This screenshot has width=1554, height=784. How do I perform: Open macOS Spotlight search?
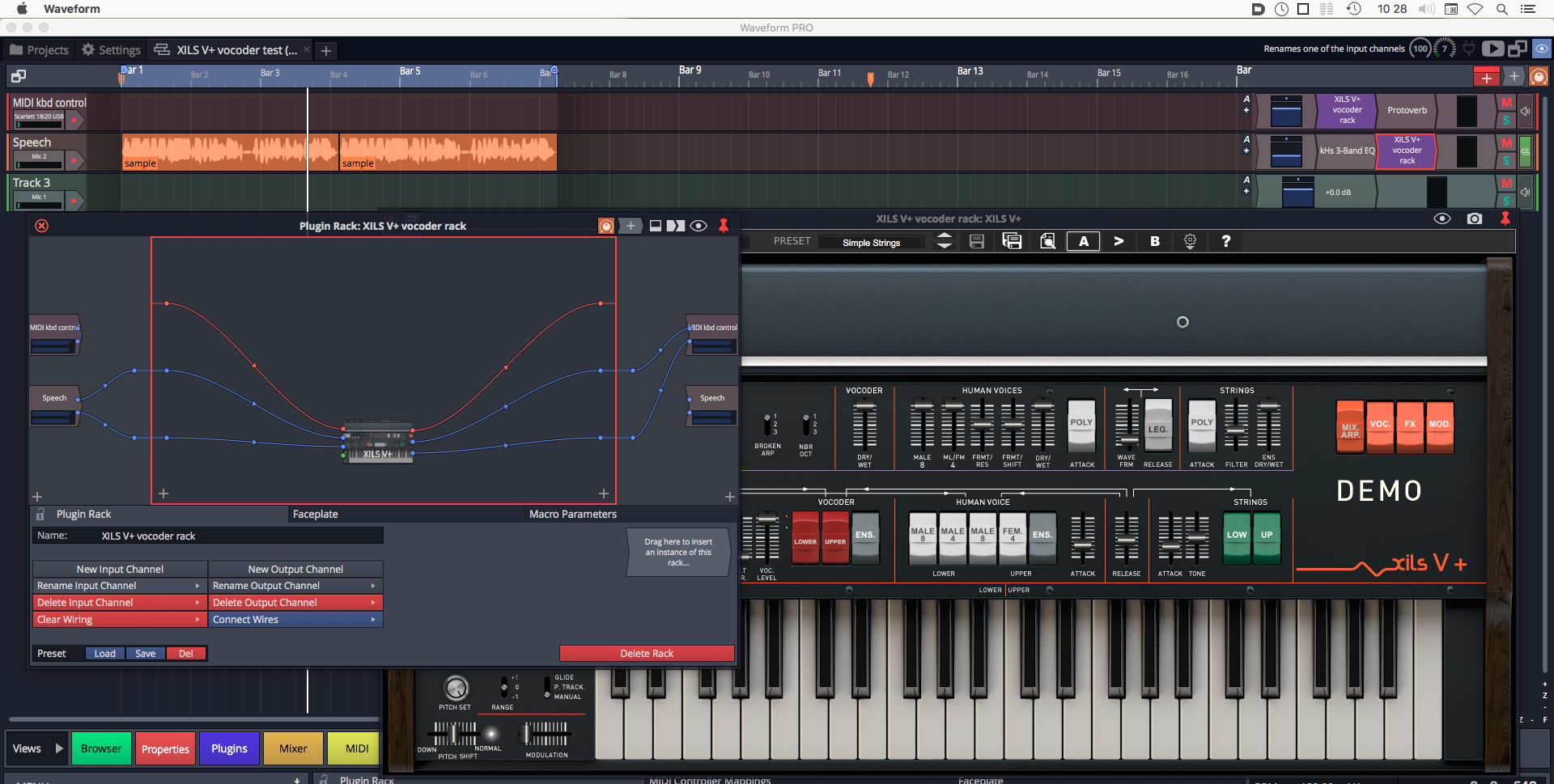click(1502, 9)
